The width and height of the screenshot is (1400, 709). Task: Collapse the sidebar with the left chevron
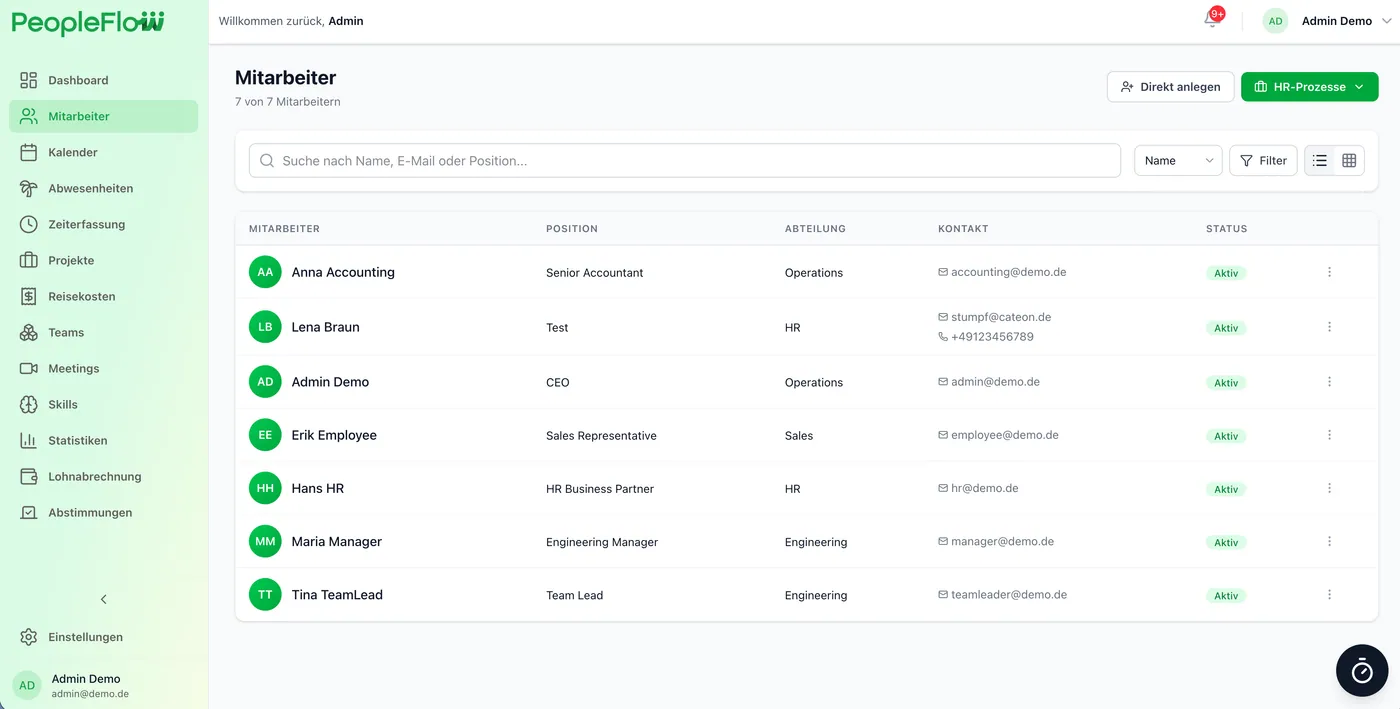click(x=104, y=599)
